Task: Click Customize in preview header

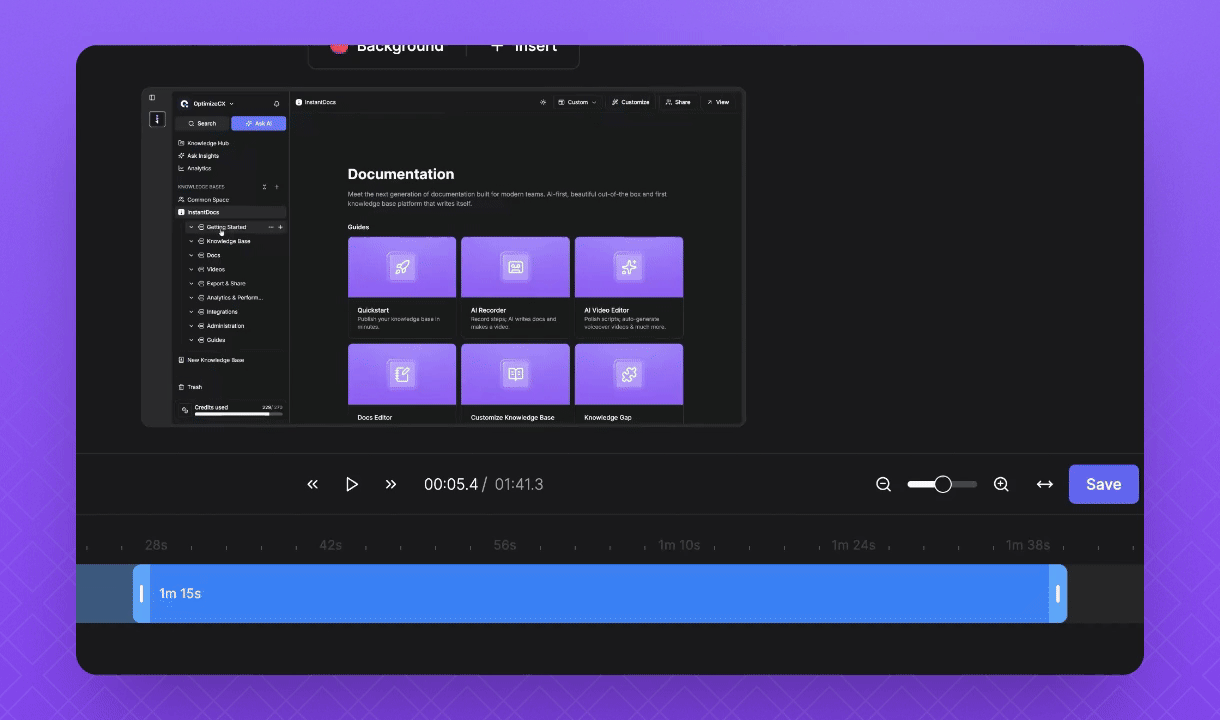Action: pyautogui.click(x=630, y=102)
